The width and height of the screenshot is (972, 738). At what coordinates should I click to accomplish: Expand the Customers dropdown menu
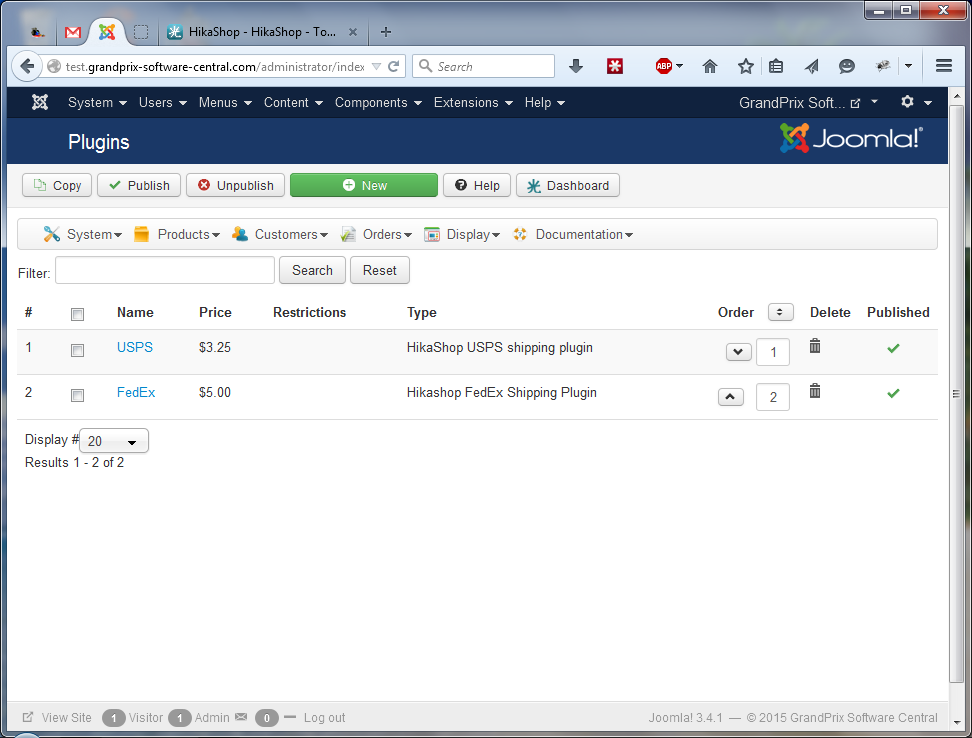point(280,234)
